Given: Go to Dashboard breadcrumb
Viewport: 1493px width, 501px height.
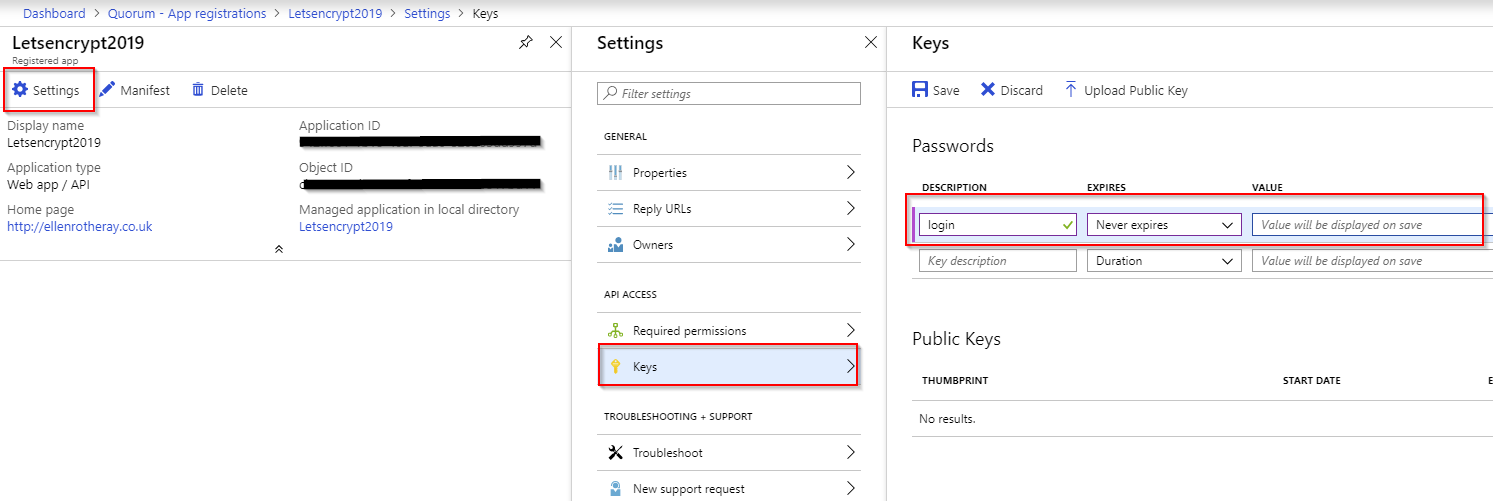Looking at the screenshot, I should [x=54, y=14].
